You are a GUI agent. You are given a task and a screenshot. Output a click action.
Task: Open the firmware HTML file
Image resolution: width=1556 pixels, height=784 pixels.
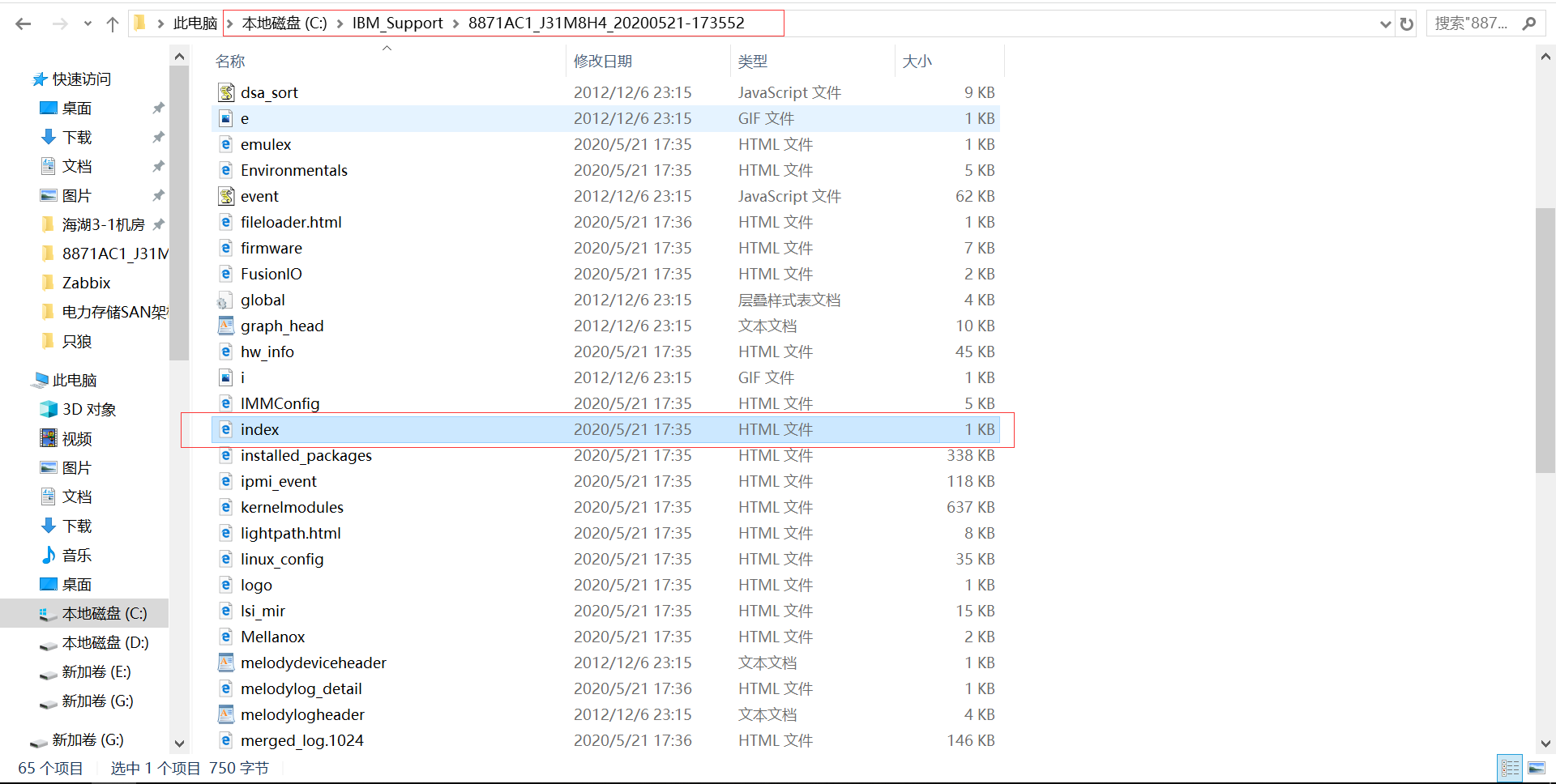pos(271,248)
